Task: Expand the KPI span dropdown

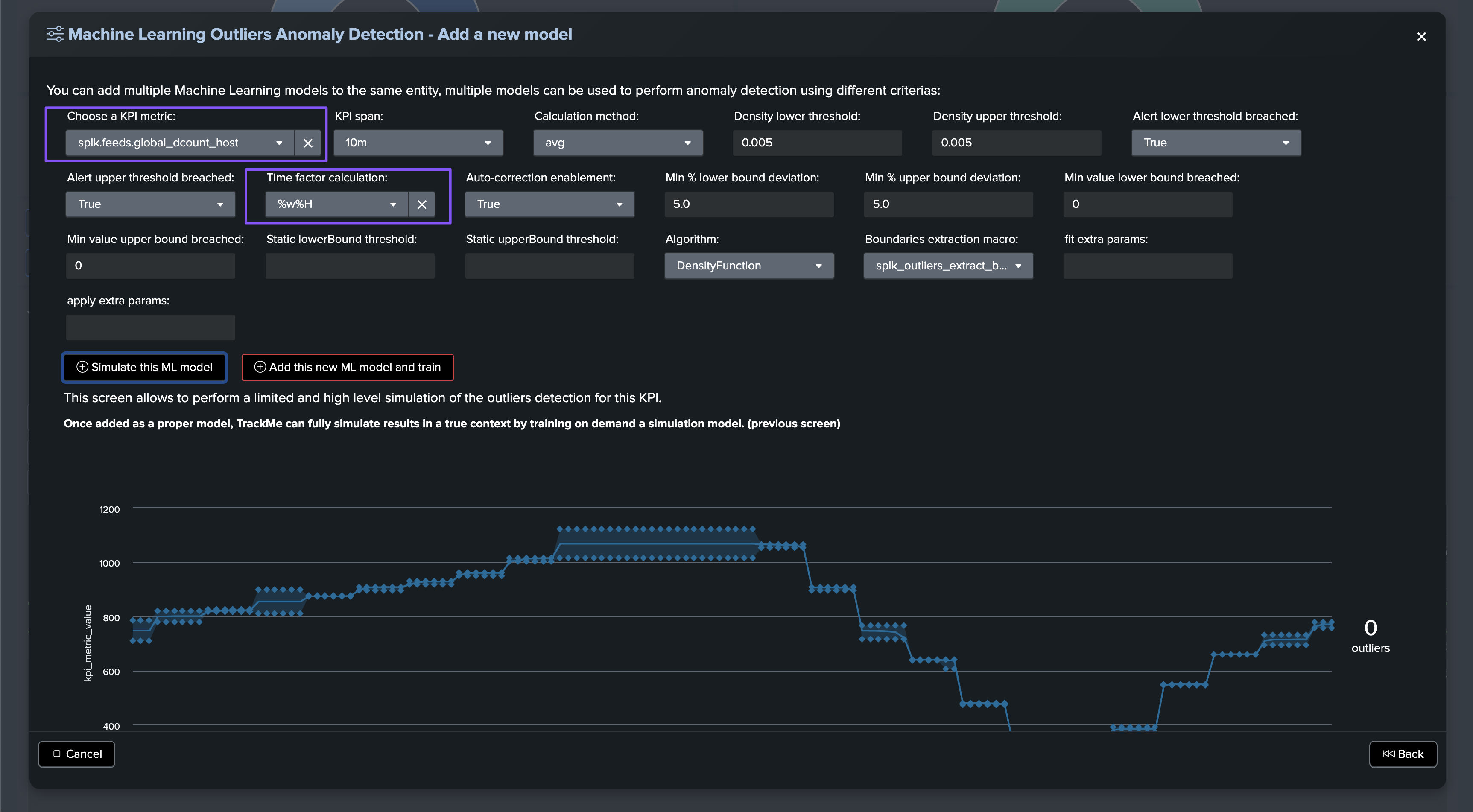Action: pyautogui.click(x=418, y=143)
